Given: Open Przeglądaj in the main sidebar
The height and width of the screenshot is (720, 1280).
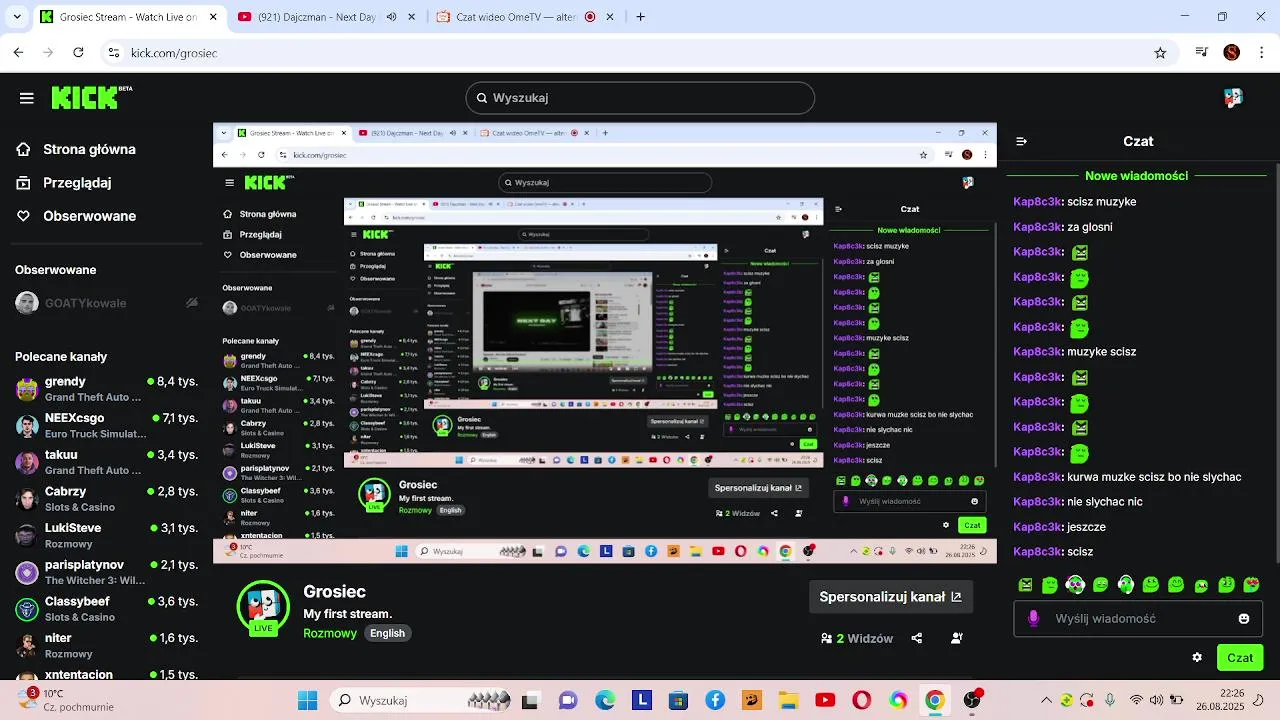Looking at the screenshot, I should pos(64,183).
